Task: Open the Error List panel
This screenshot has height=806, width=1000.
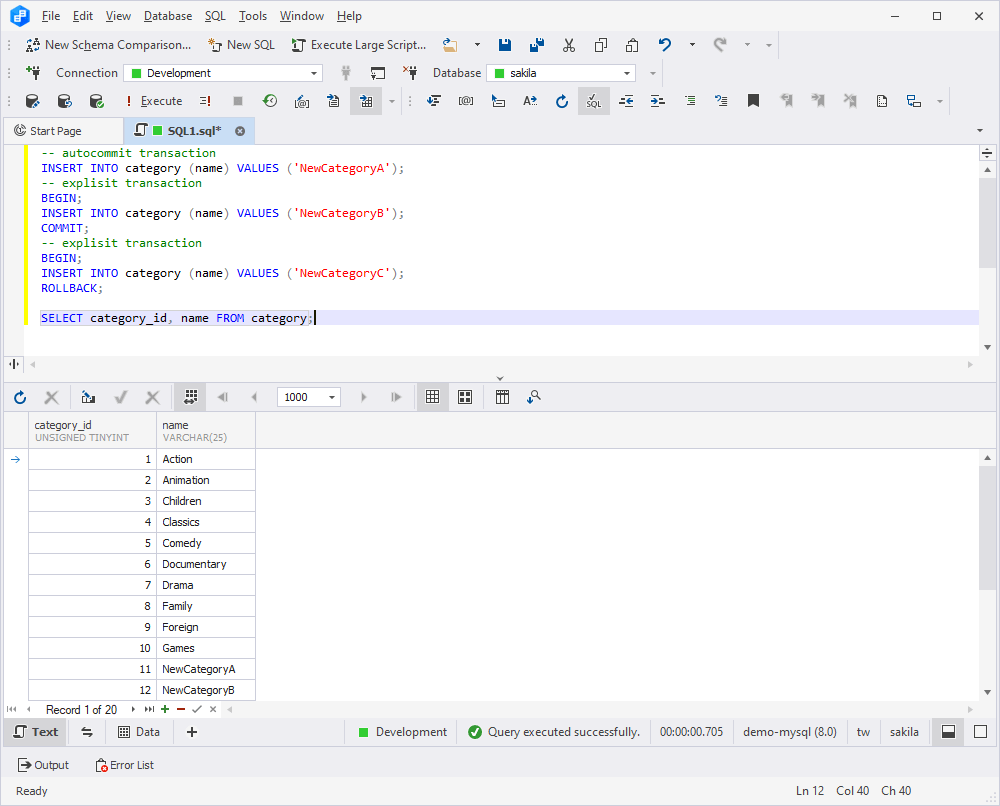Action: tap(124, 765)
